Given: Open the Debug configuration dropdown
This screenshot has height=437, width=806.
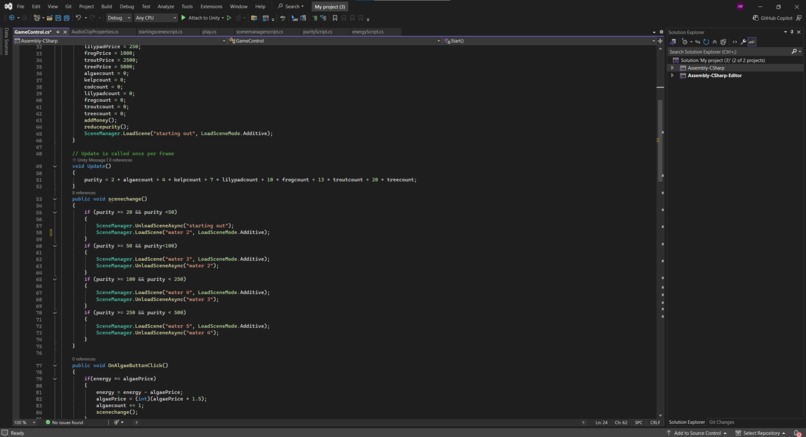Looking at the screenshot, I should 119,18.
